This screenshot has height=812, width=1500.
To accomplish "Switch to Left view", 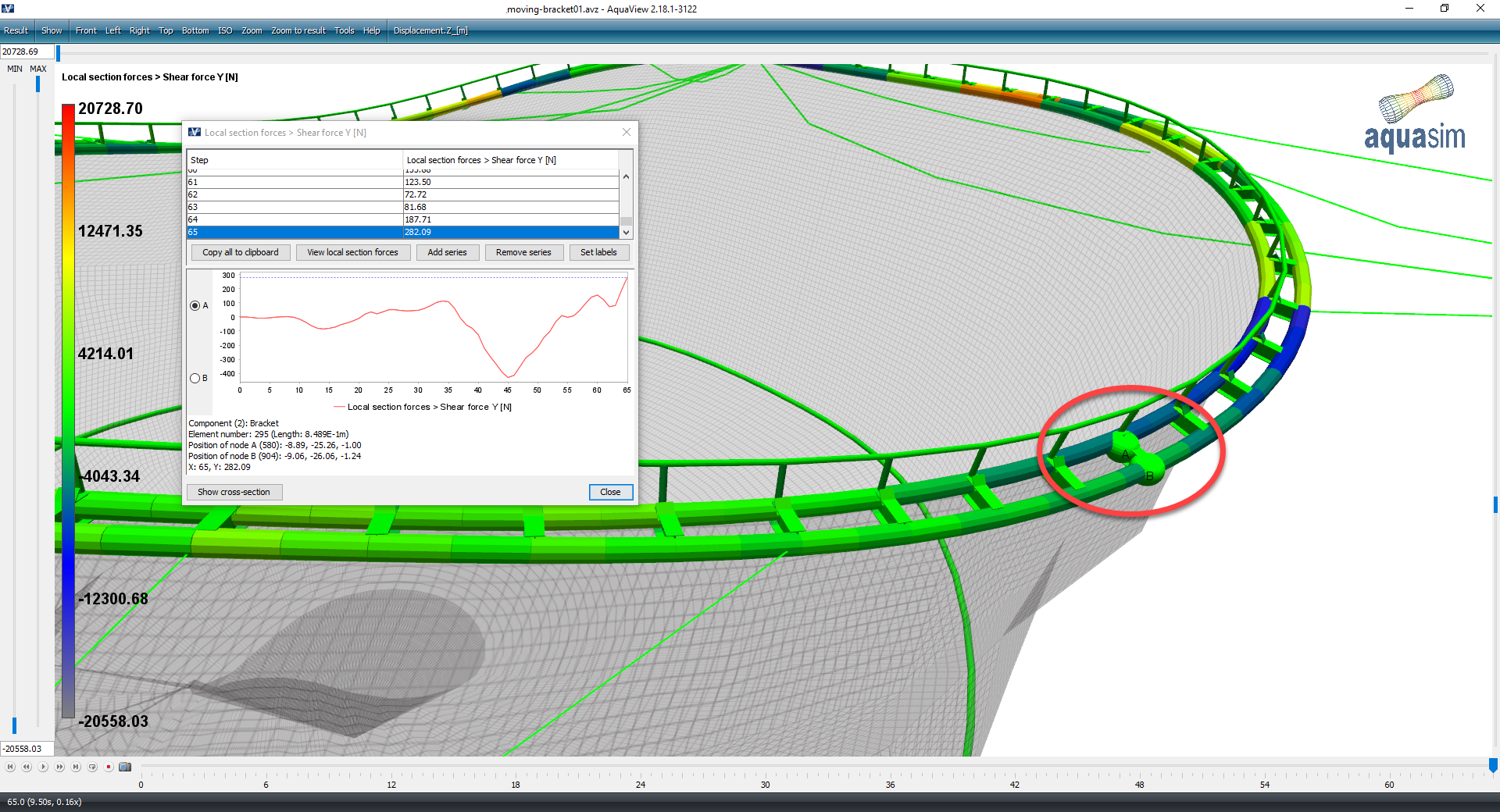I will (113, 30).
